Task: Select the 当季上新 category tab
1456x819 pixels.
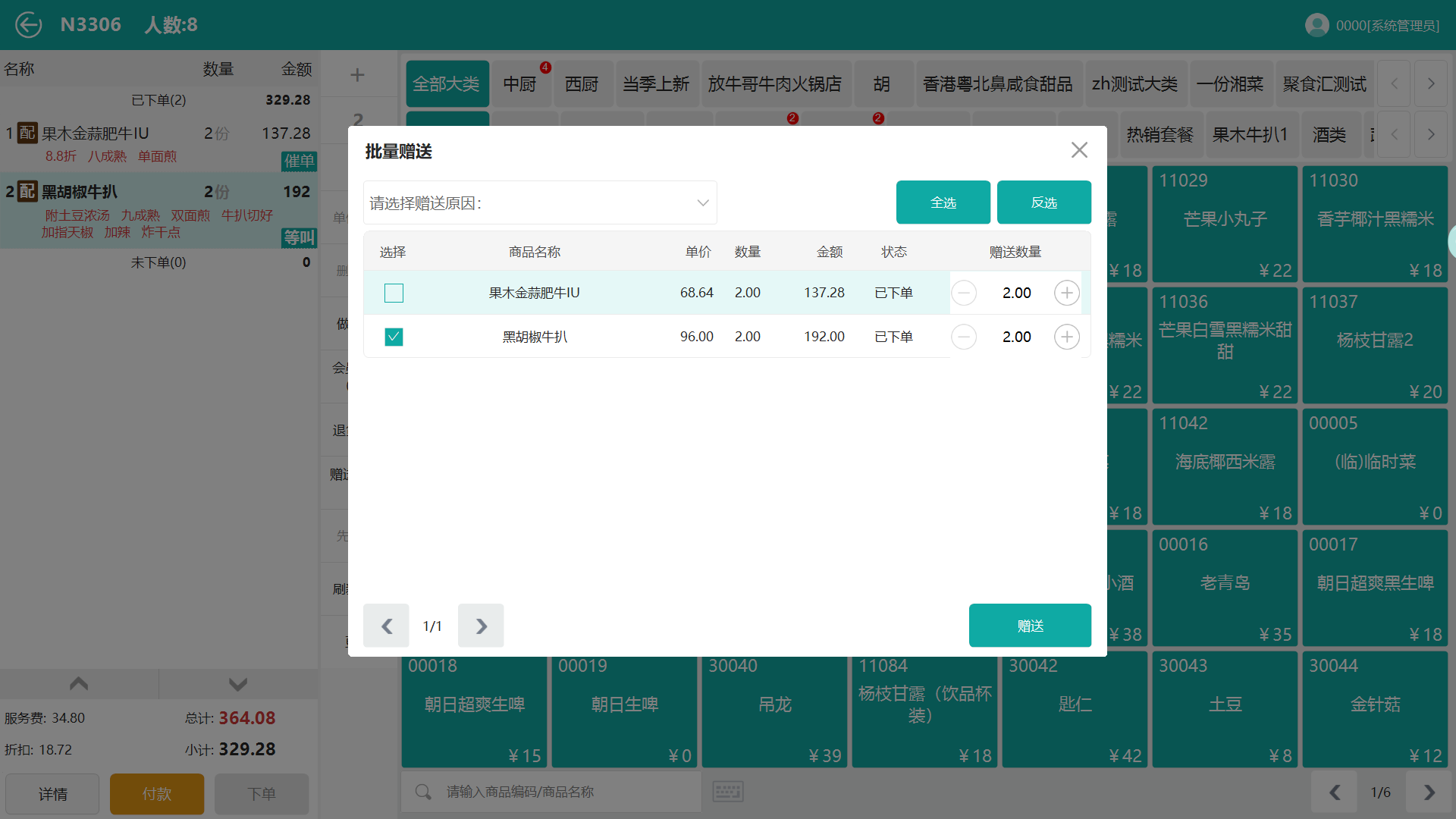Action: click(x=656, y=83)
